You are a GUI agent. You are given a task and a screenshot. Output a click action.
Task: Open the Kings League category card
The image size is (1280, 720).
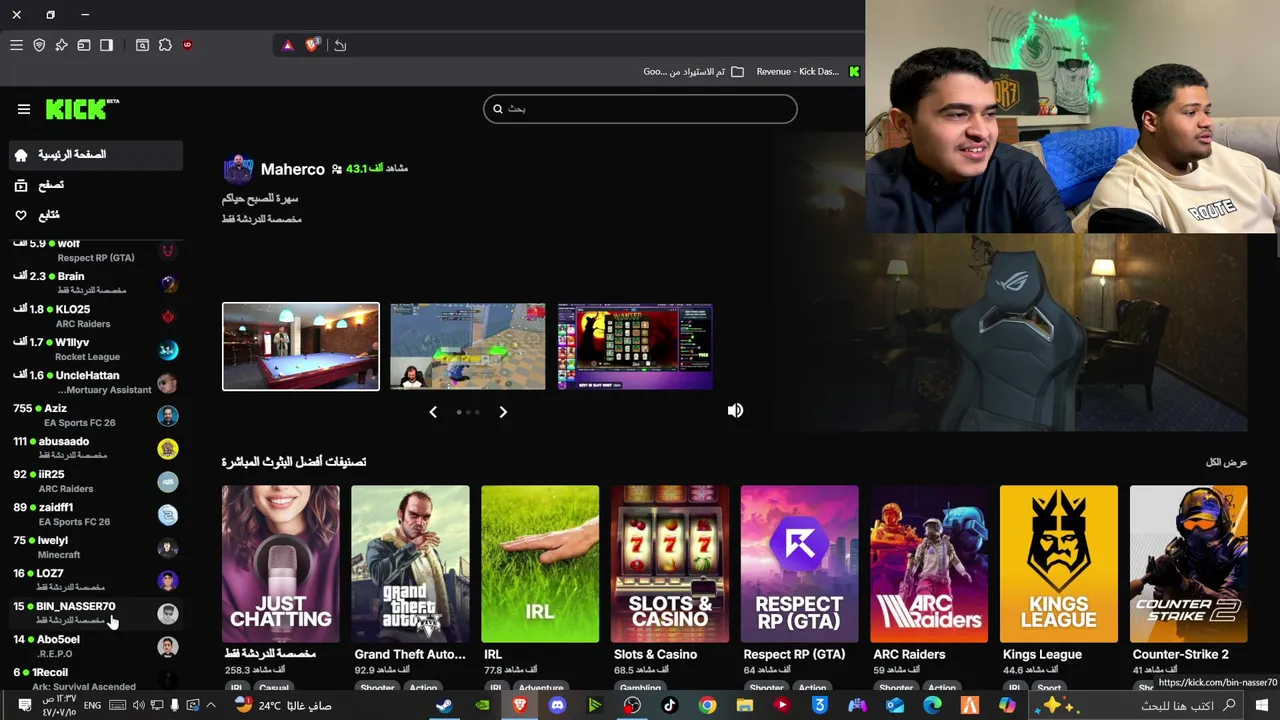click(x=1059, y=564)
